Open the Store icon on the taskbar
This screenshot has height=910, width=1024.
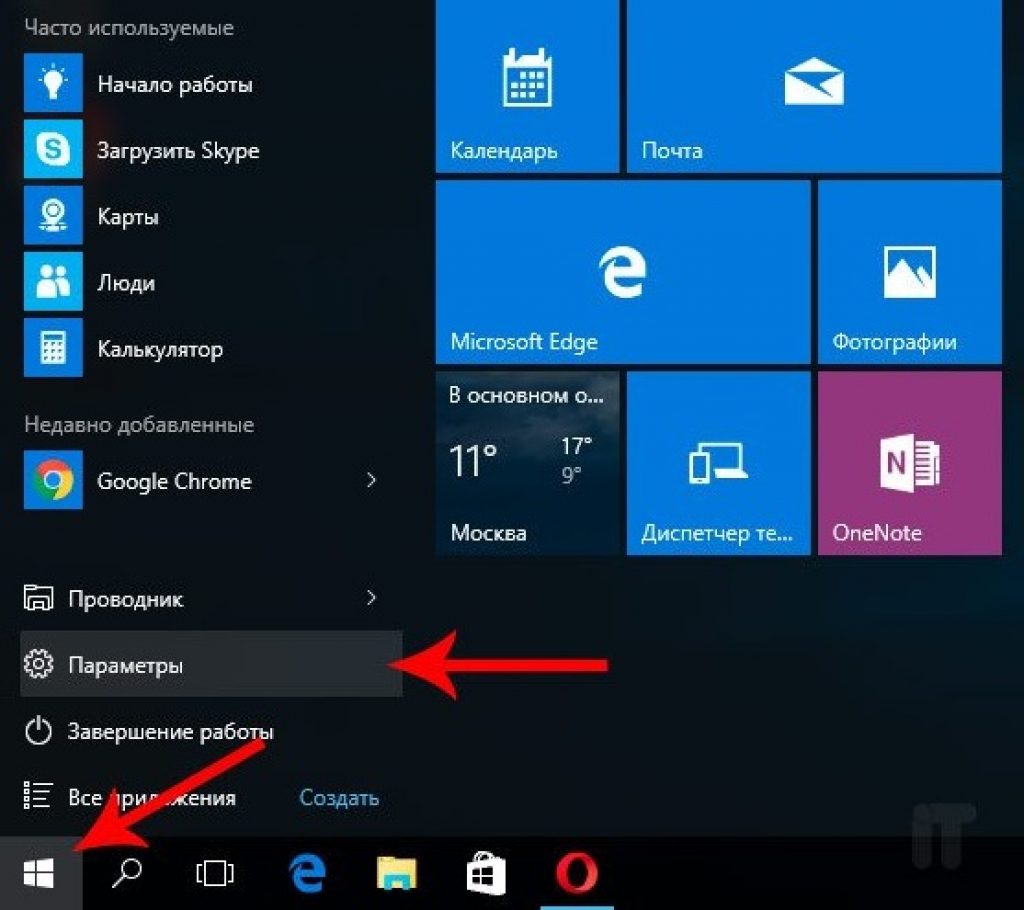[486, 873]
